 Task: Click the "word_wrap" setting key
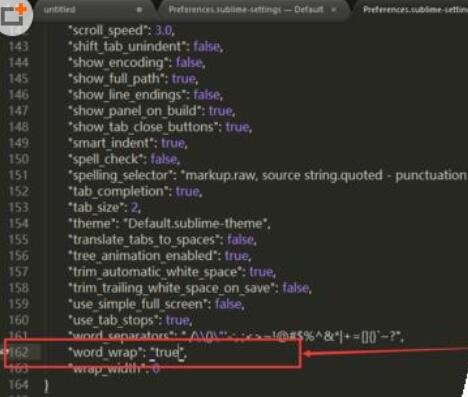(105, 352)
